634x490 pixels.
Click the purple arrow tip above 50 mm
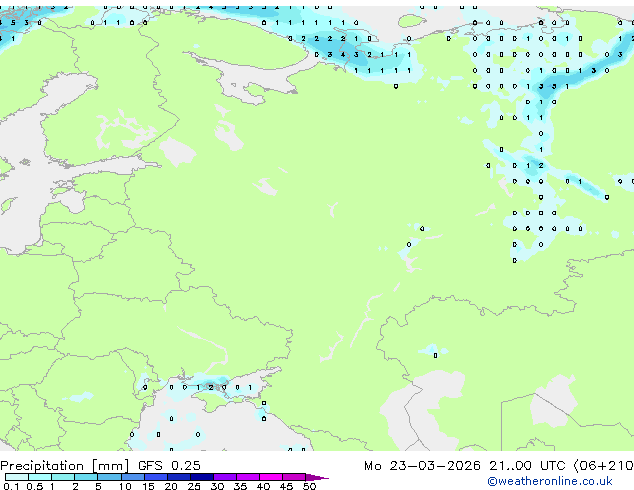click(317, 477)
